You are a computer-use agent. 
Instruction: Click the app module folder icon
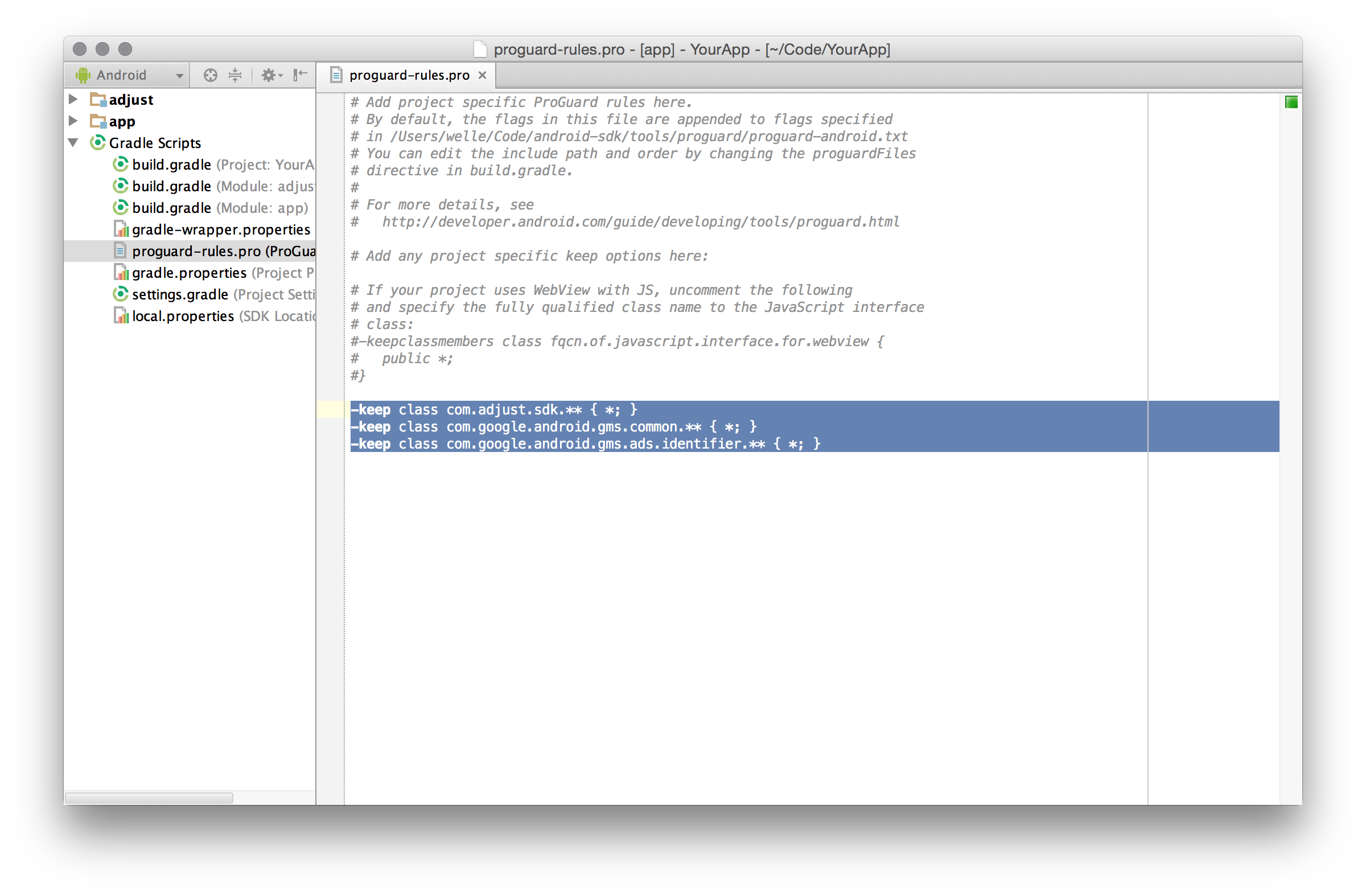[98, 121]
